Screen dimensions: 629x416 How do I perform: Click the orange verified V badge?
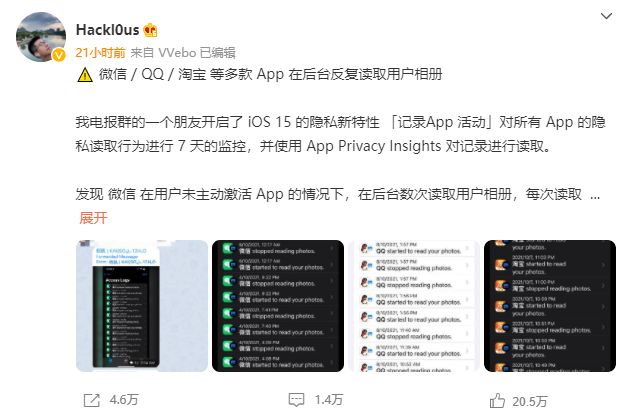59,55
